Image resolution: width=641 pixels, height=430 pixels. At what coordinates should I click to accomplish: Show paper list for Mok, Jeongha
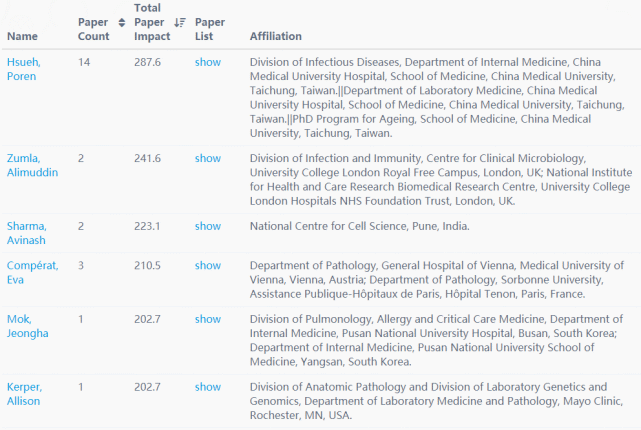pos(208,319)
